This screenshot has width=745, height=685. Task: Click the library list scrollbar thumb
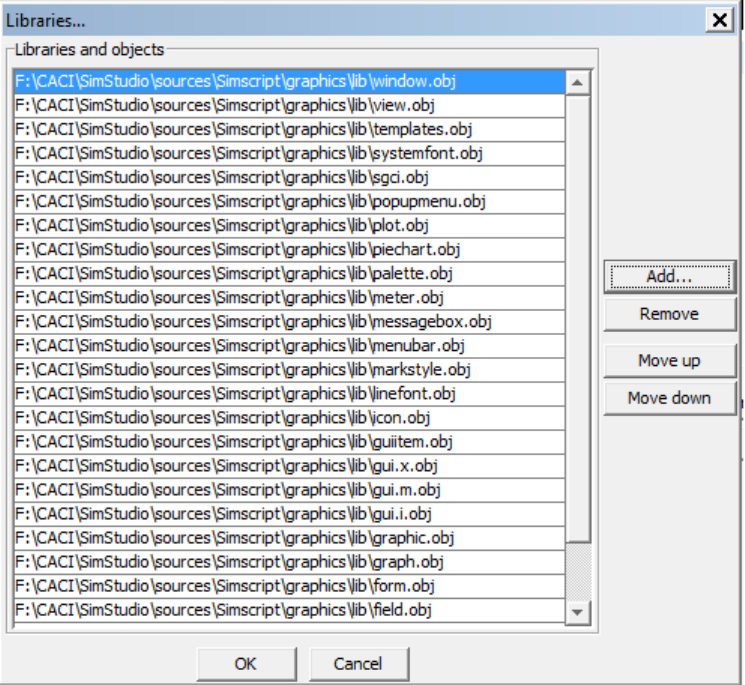coord(578,319)
